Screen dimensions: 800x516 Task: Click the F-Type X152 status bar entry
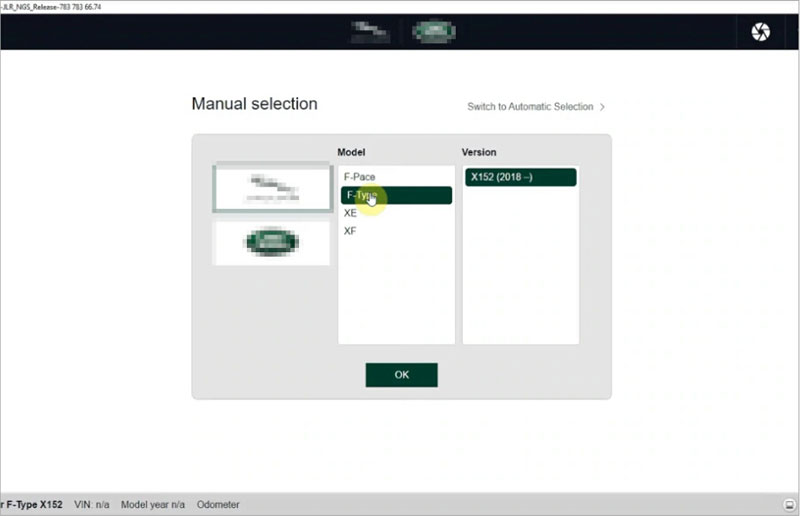[31, 505]
